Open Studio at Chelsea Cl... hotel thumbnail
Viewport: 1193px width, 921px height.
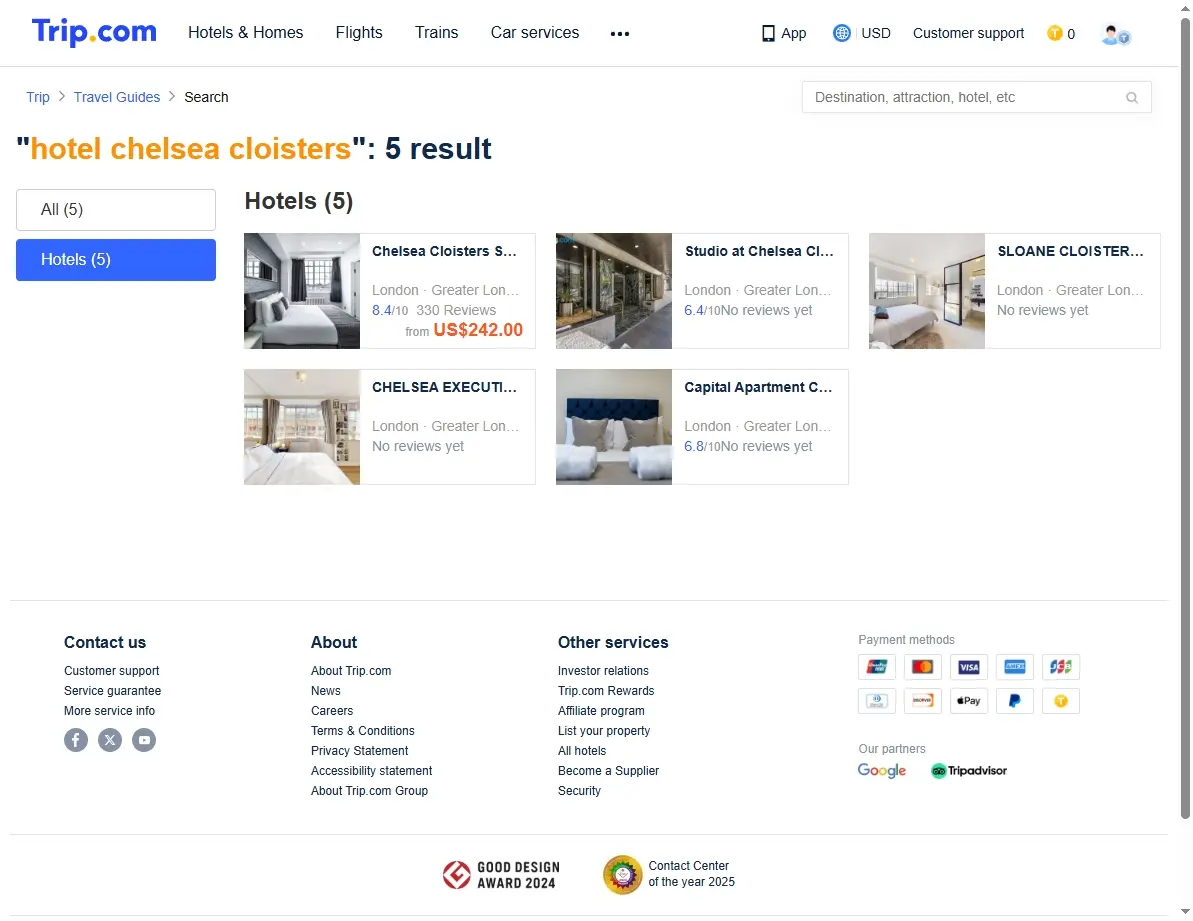pyautogui.click(x=614, y=291)
